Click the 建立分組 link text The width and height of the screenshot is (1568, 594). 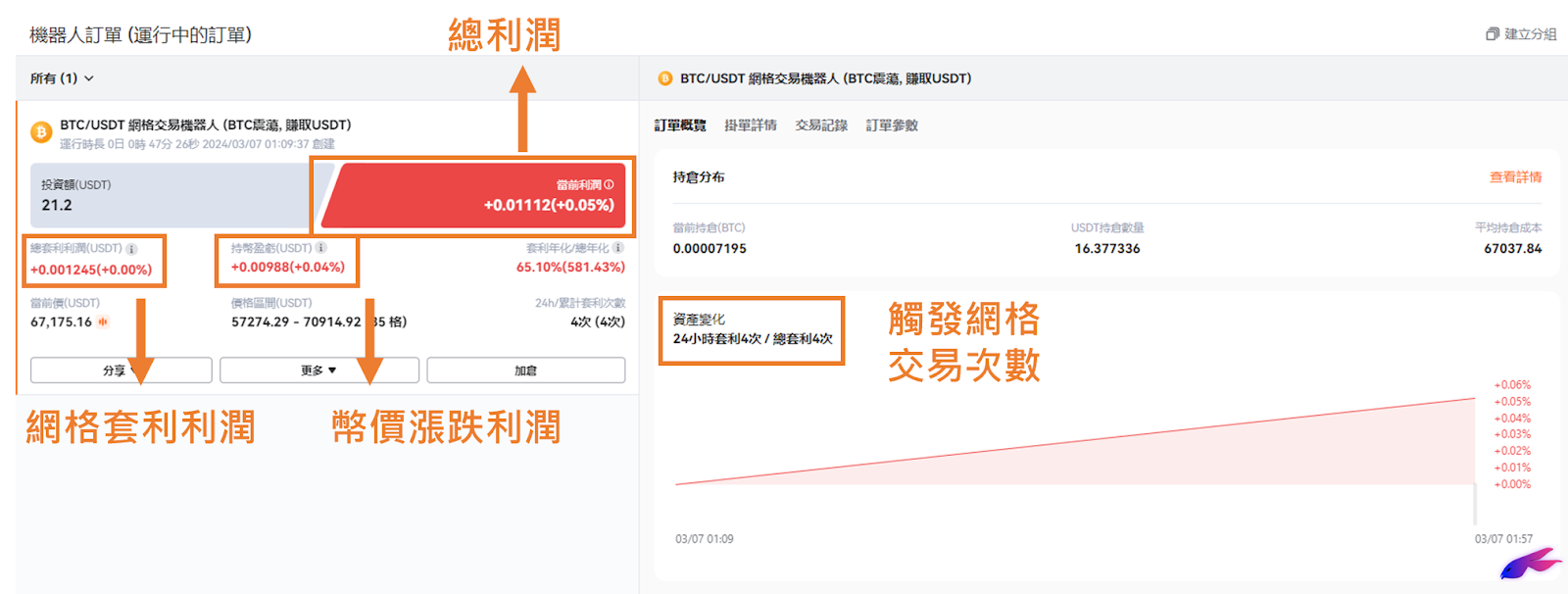click(x=1531, y=34)
